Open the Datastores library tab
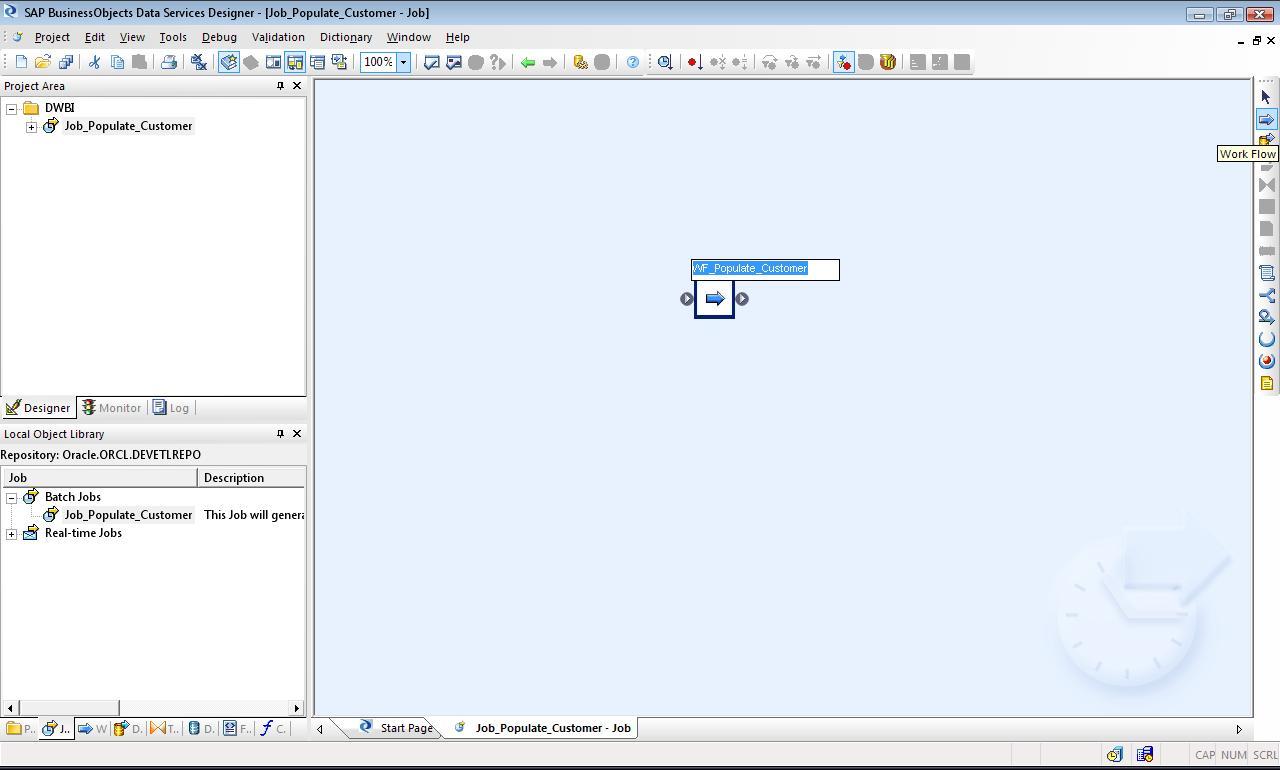 [201, 728]
